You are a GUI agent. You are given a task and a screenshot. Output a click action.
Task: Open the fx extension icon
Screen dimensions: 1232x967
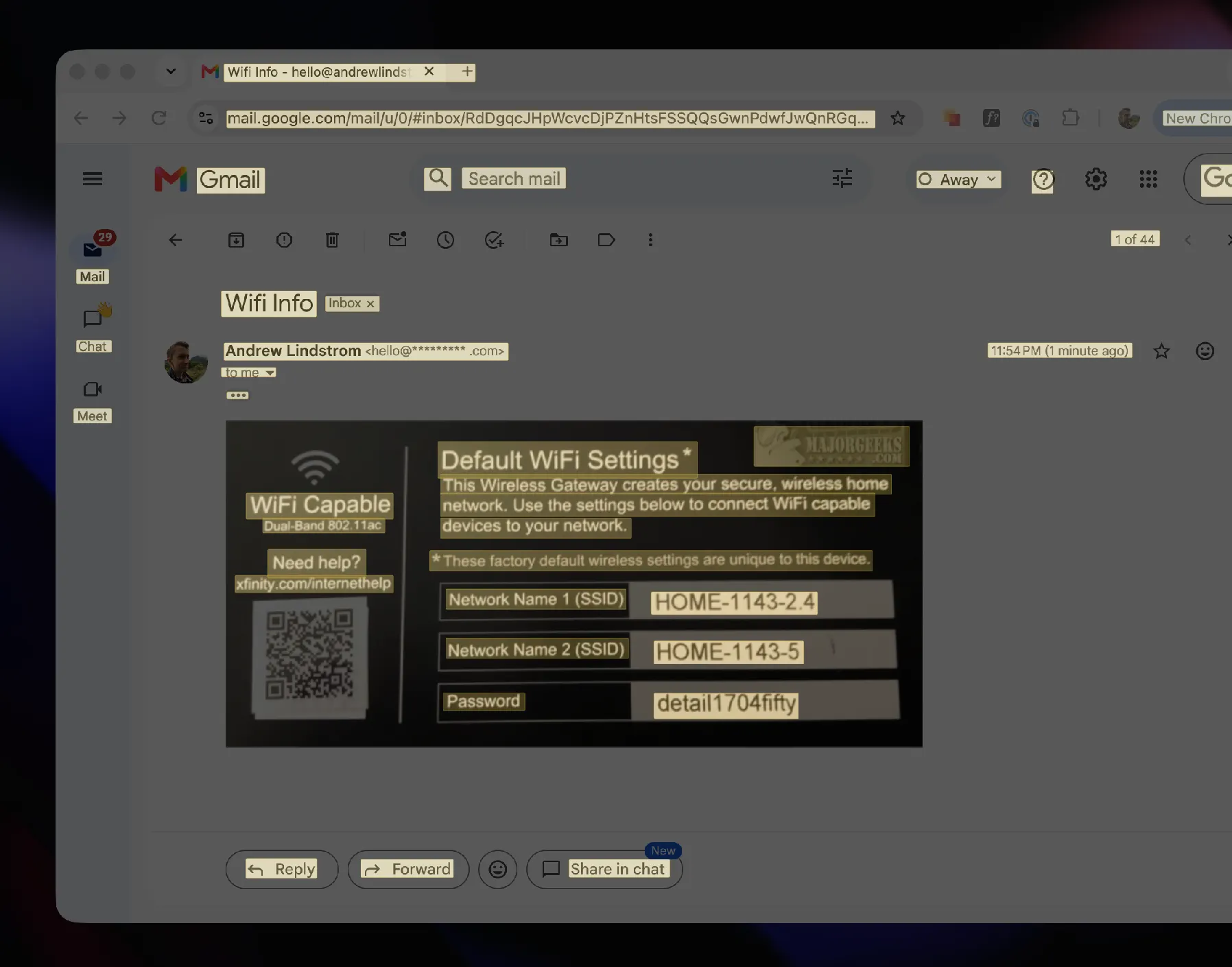pyautogui.click(x=991, y=118)
